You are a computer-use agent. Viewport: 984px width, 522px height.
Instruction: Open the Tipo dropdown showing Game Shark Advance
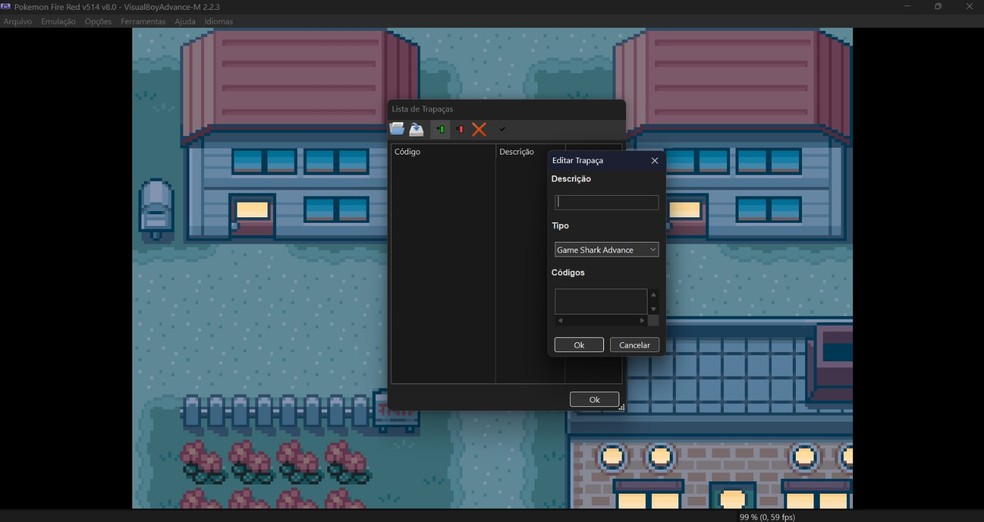click(x=607, y=250)
